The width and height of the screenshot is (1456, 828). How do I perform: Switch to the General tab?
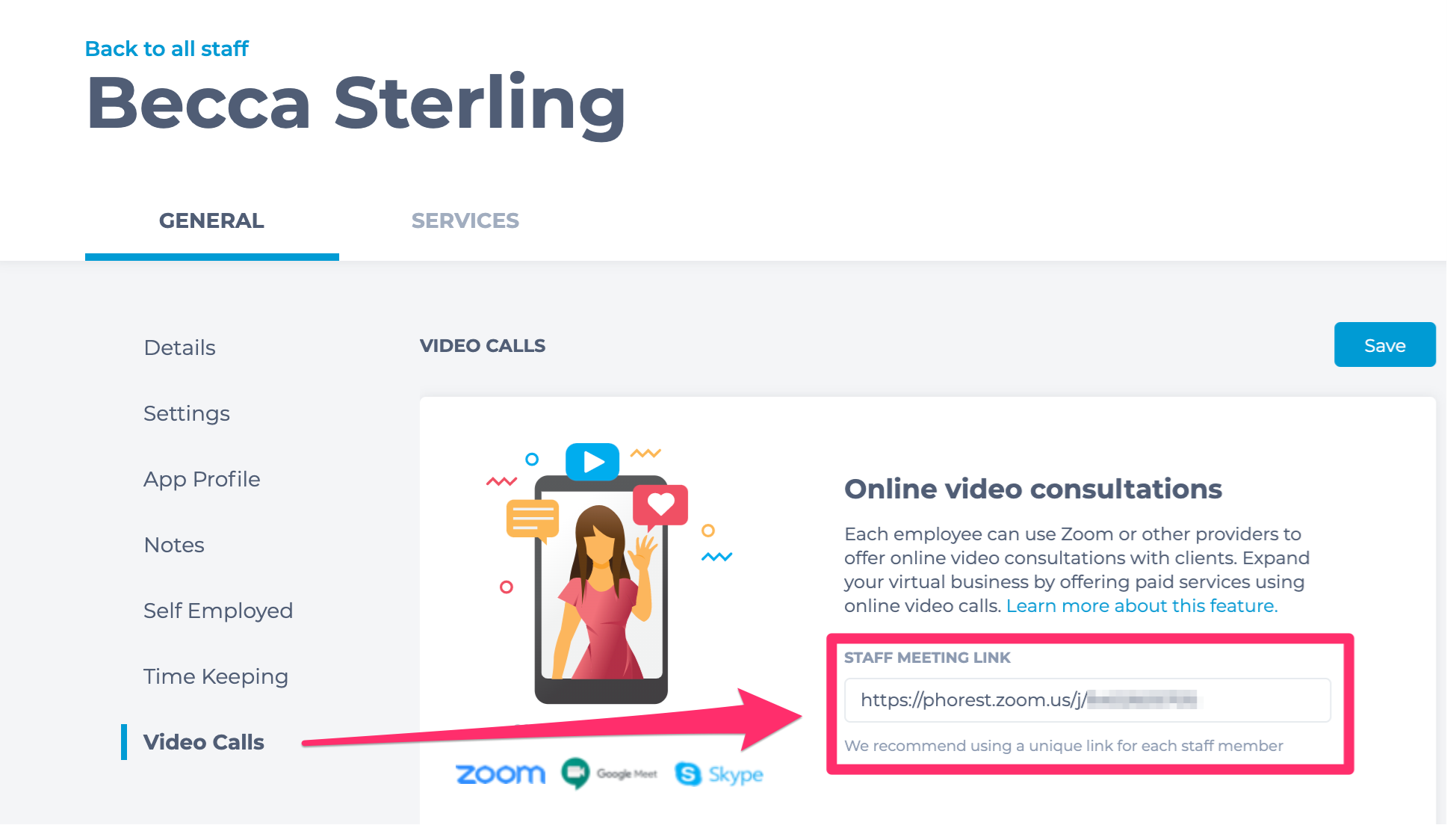211,220
